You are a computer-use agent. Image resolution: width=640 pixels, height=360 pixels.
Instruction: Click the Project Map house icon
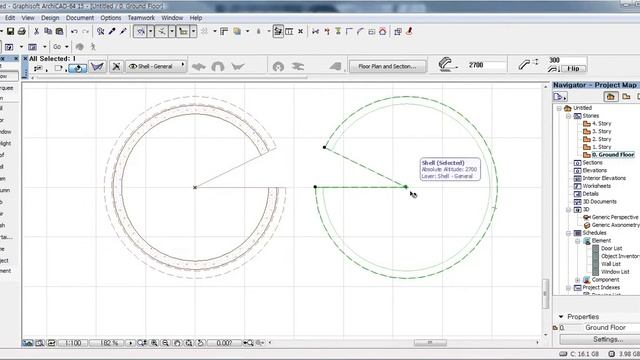[x=610, y=97]
